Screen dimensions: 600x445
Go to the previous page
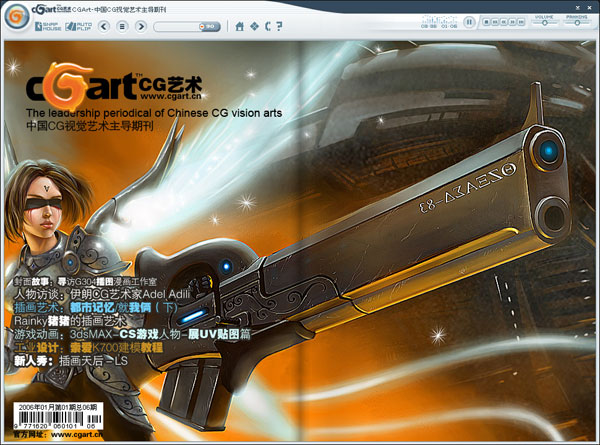tap(104, 26)
